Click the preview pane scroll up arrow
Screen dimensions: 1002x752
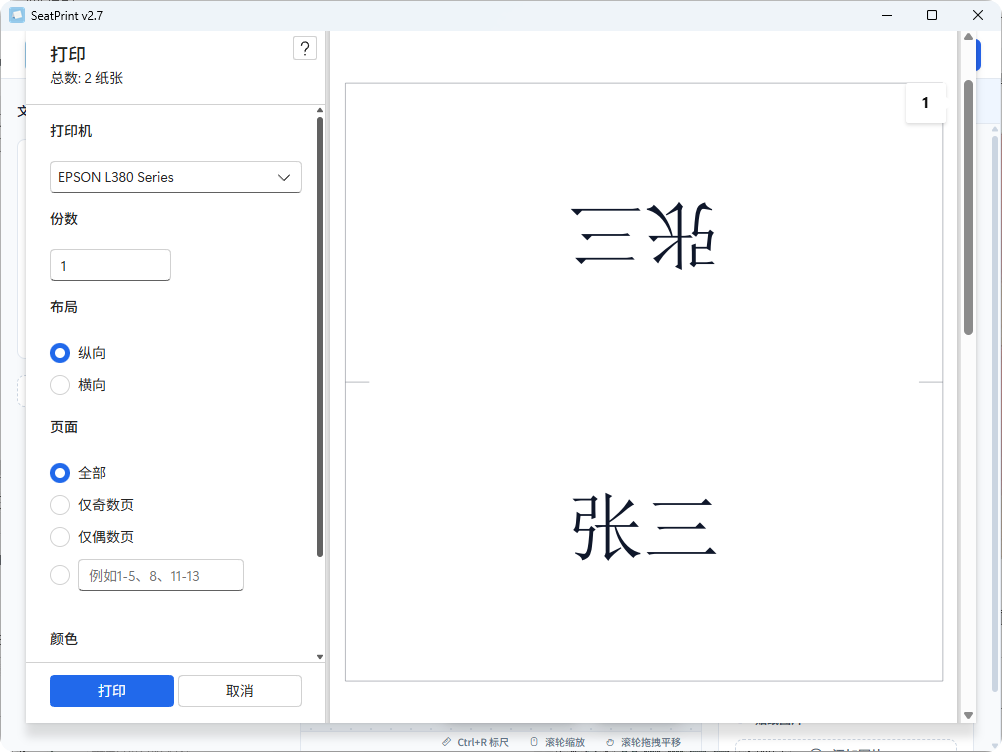tap(968, 37)
